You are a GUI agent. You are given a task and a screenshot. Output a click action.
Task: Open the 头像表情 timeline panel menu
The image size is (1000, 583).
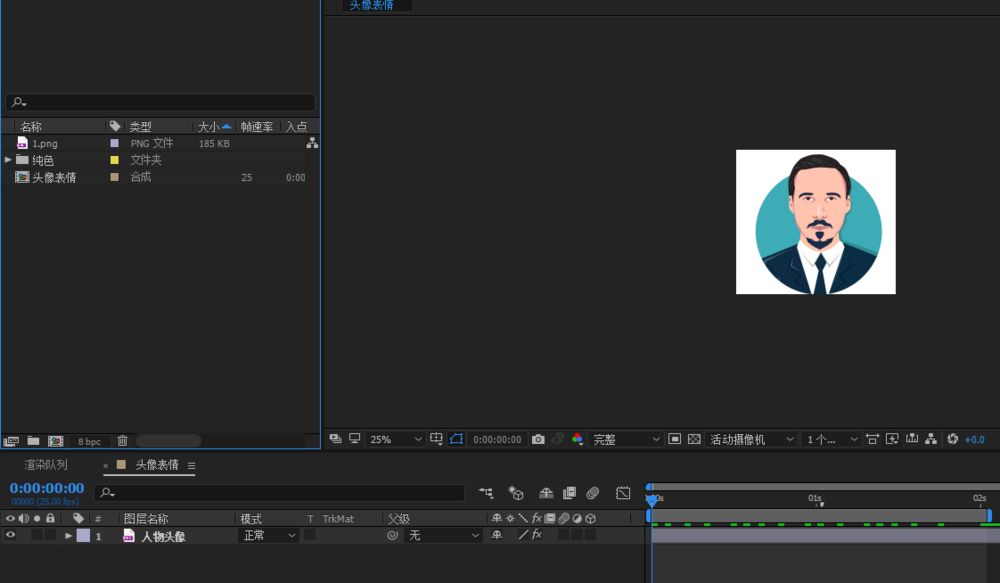[191, 466]
